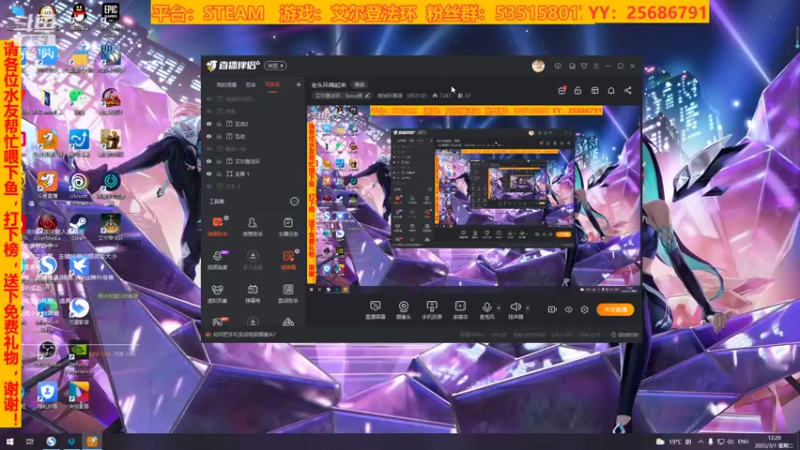The image size is (800, 450).
Task: Click the ENG input indicator in tray
Action: (743, 441)
